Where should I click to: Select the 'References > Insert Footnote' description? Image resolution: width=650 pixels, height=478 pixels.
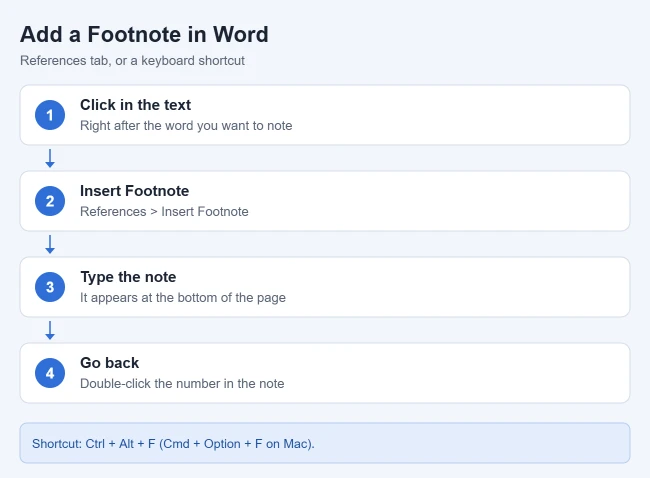164,211
